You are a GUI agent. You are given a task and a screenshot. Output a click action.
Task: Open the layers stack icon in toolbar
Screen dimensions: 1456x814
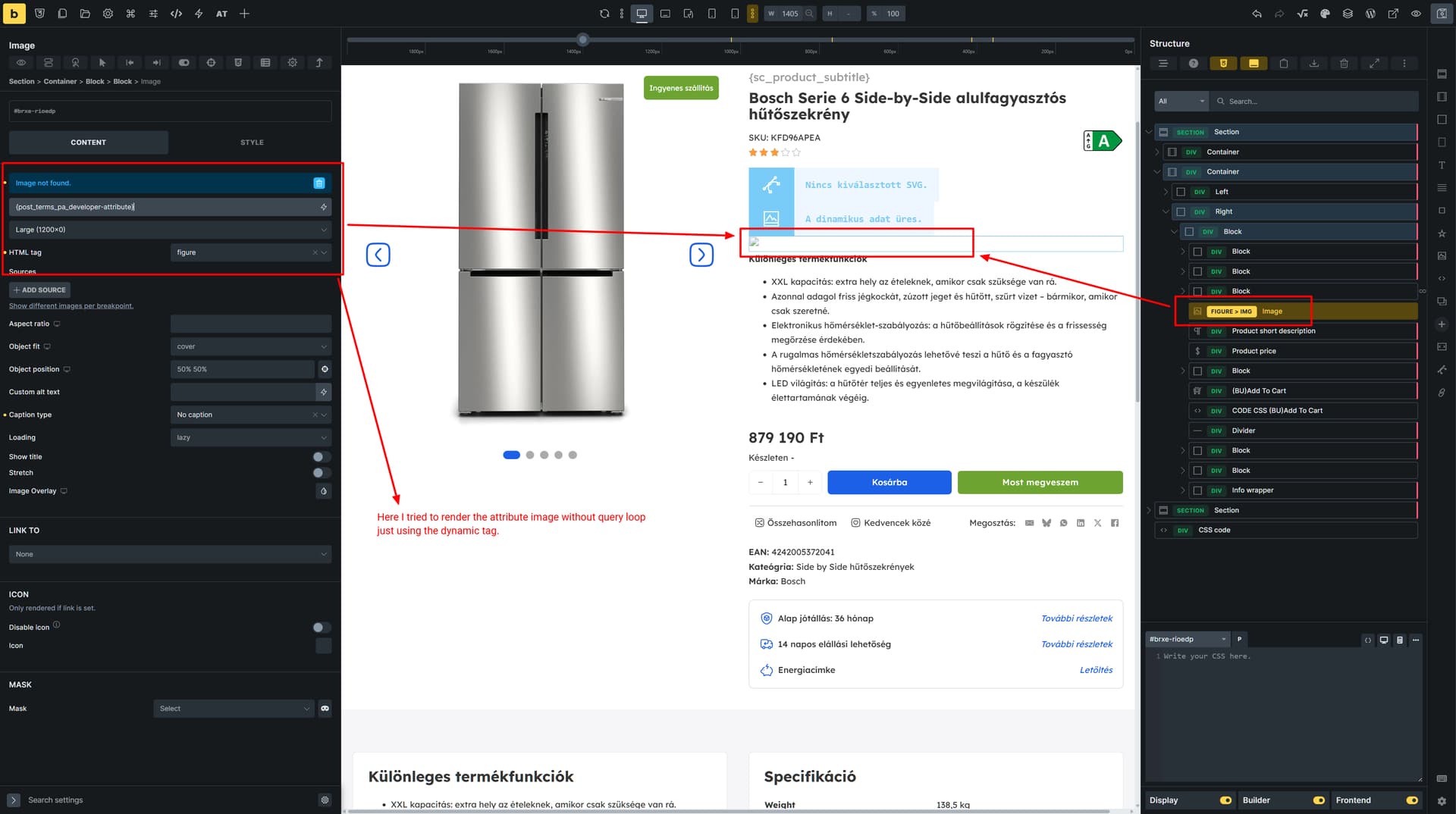point(1348,14)
